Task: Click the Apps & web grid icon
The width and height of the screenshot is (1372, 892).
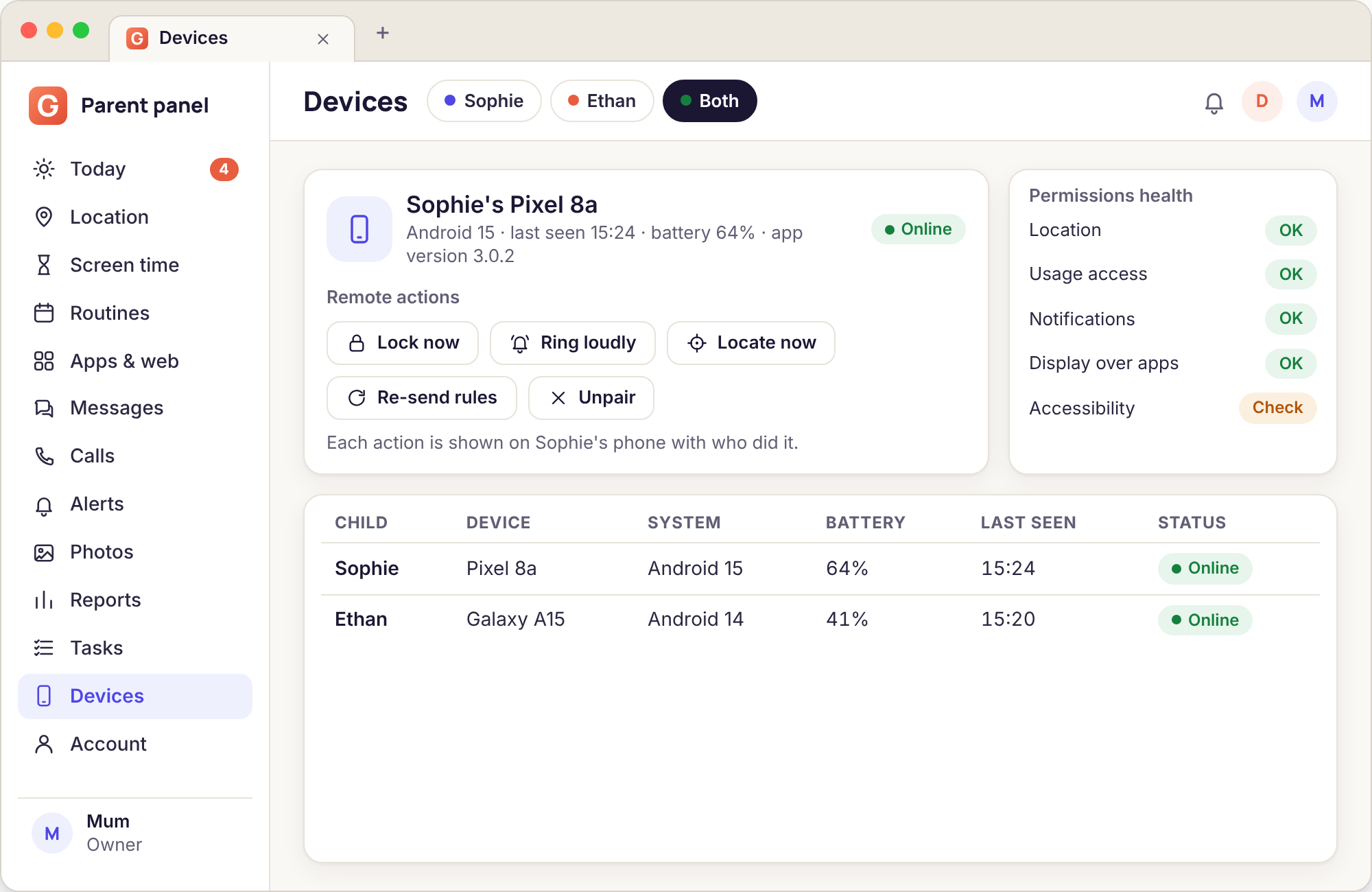Action: tap(44, 361)
